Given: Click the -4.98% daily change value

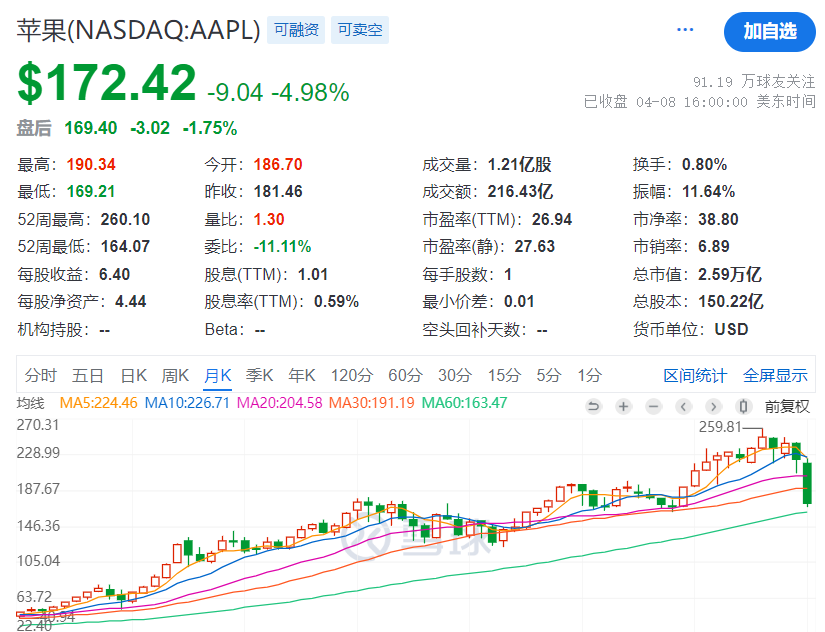Looking at the screenshot, I should (x=310, y=93).
